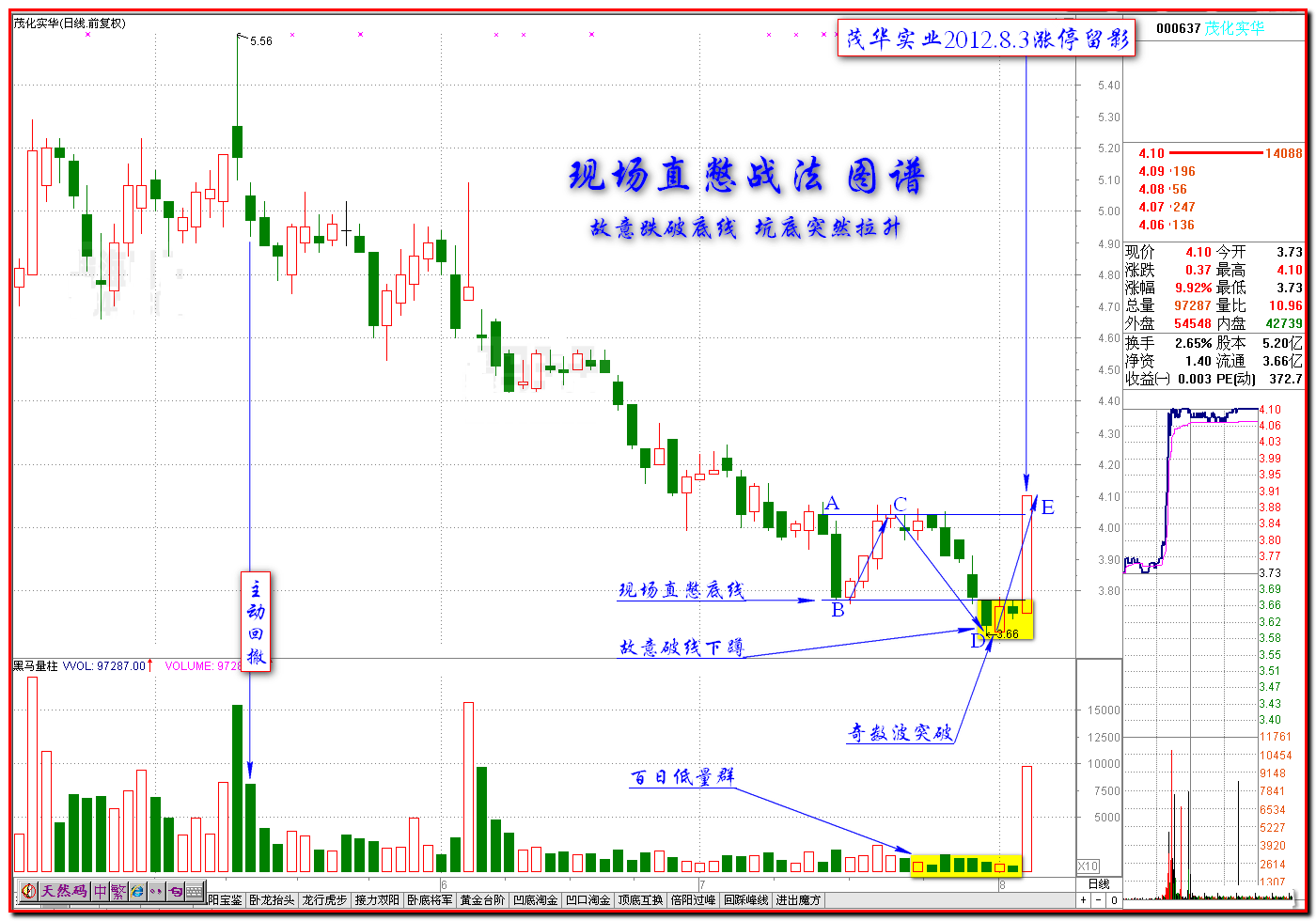
Task: Click the 0 reset button
Action: click(x=1114, y=900)
